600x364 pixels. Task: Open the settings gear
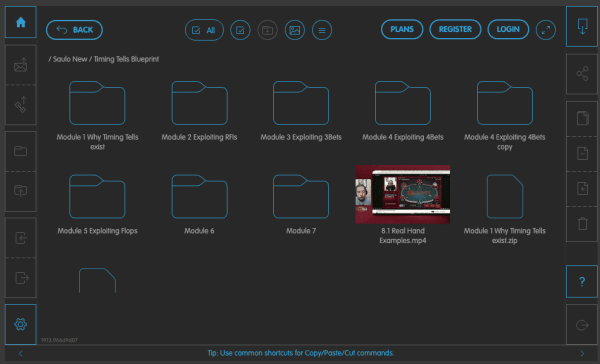pos(21,324)
